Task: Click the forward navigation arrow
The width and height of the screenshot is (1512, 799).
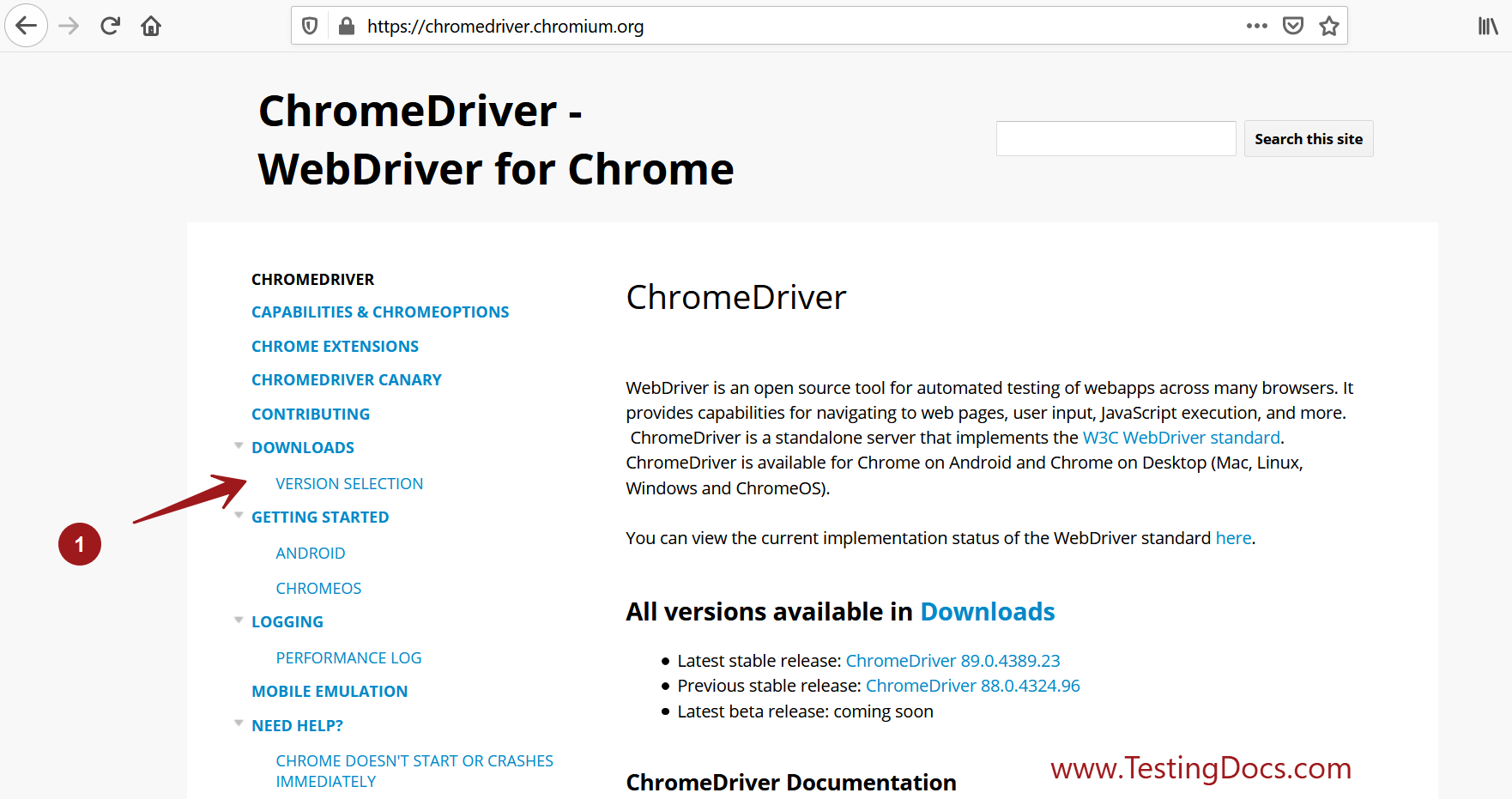Action: point(68,26)
